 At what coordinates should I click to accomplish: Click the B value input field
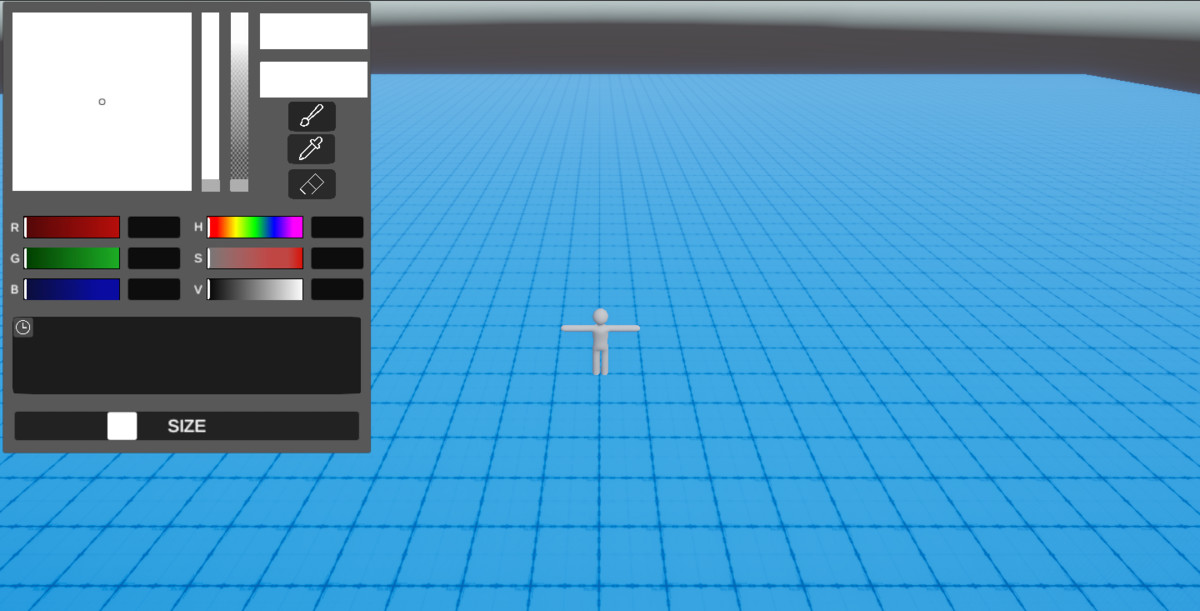154,289
